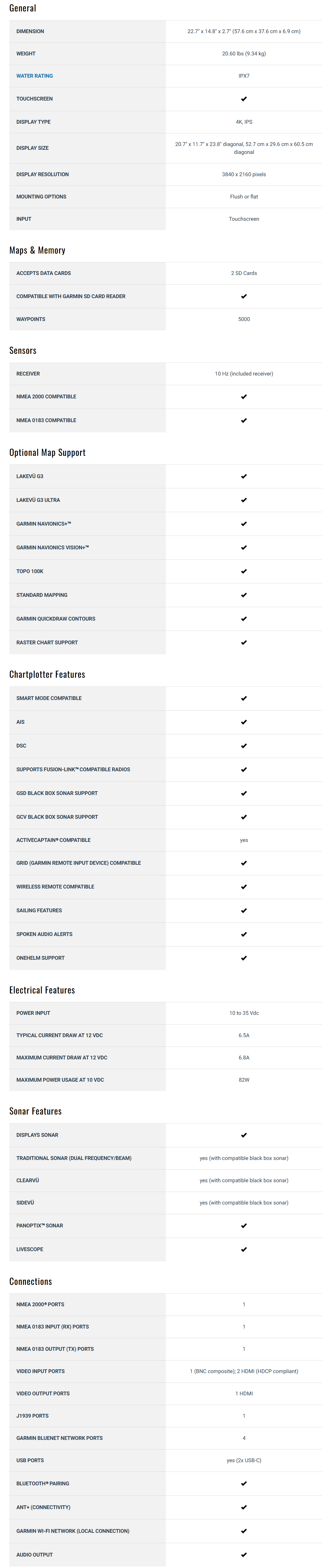Click the Display Resolution value 3840 x 2160
Image resolution: width=325 pixels, height=1568 pixels.
click(x=244, y=175)
